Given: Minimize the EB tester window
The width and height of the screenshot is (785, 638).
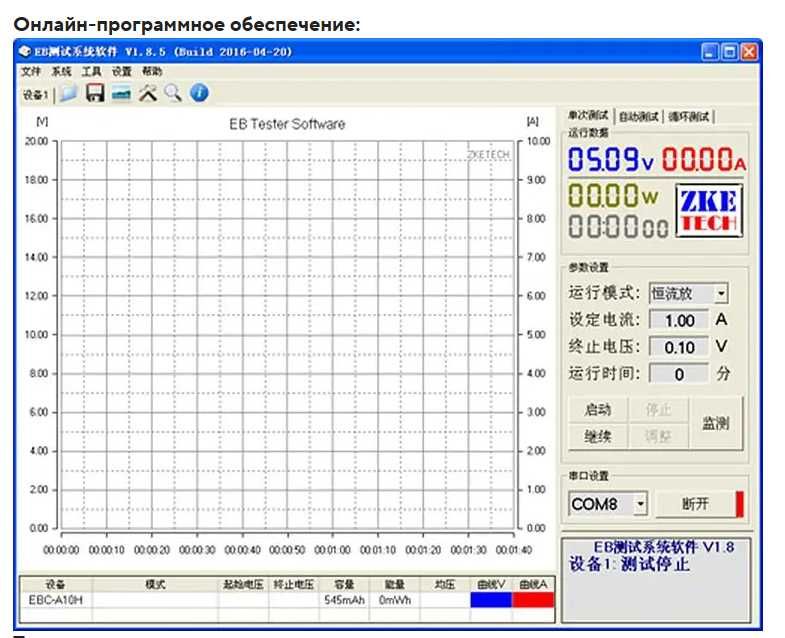Looking at the screenshot, I should 710,52.
